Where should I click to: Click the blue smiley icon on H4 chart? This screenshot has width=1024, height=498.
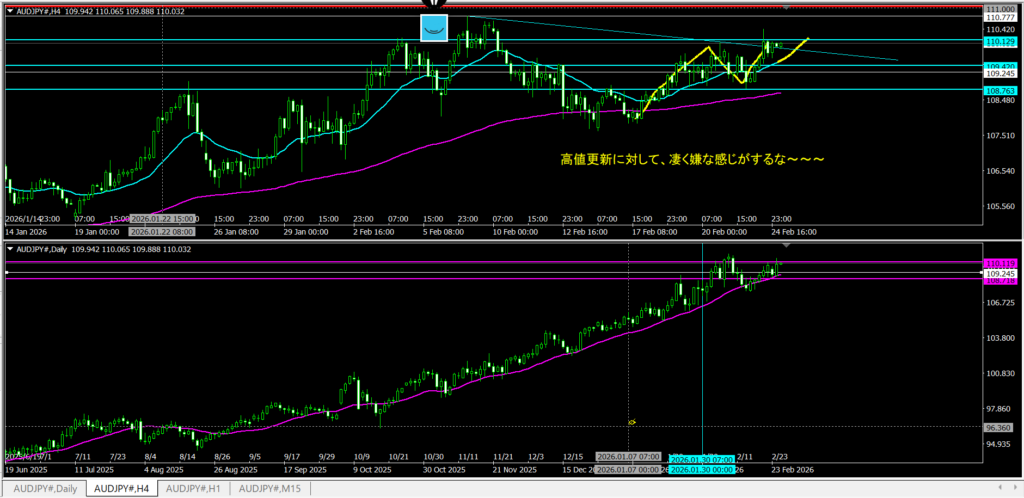point(433,29)
